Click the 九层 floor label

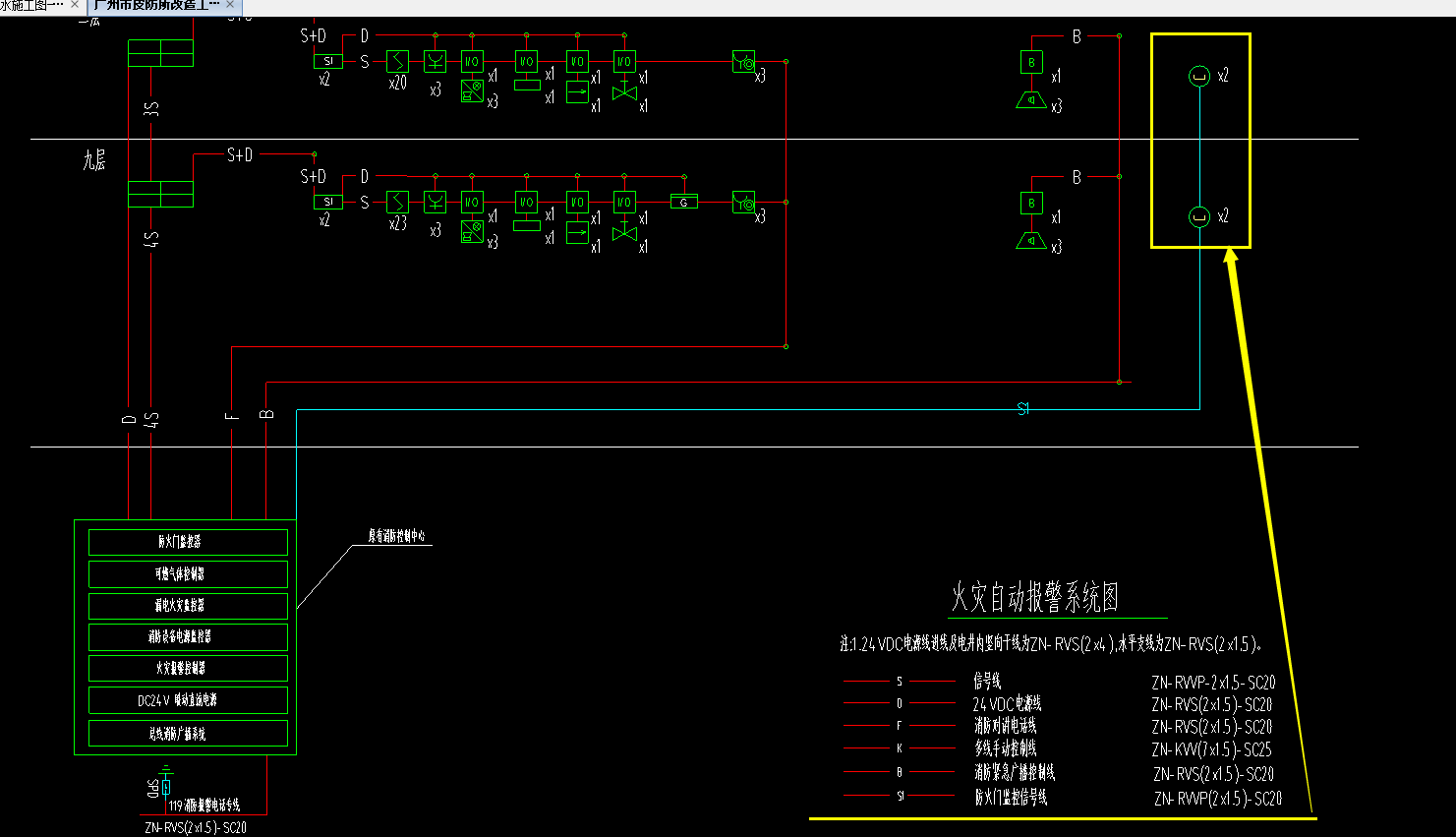94,160
